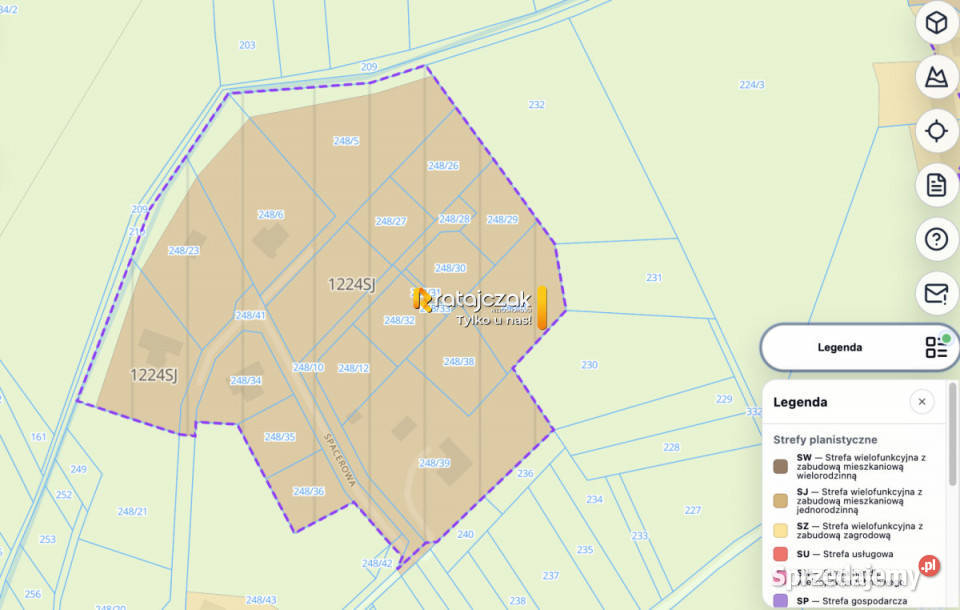Screen dimensions: 960x610
Task: Select parcel 248/35 on the map
Action: click(280, 437)
